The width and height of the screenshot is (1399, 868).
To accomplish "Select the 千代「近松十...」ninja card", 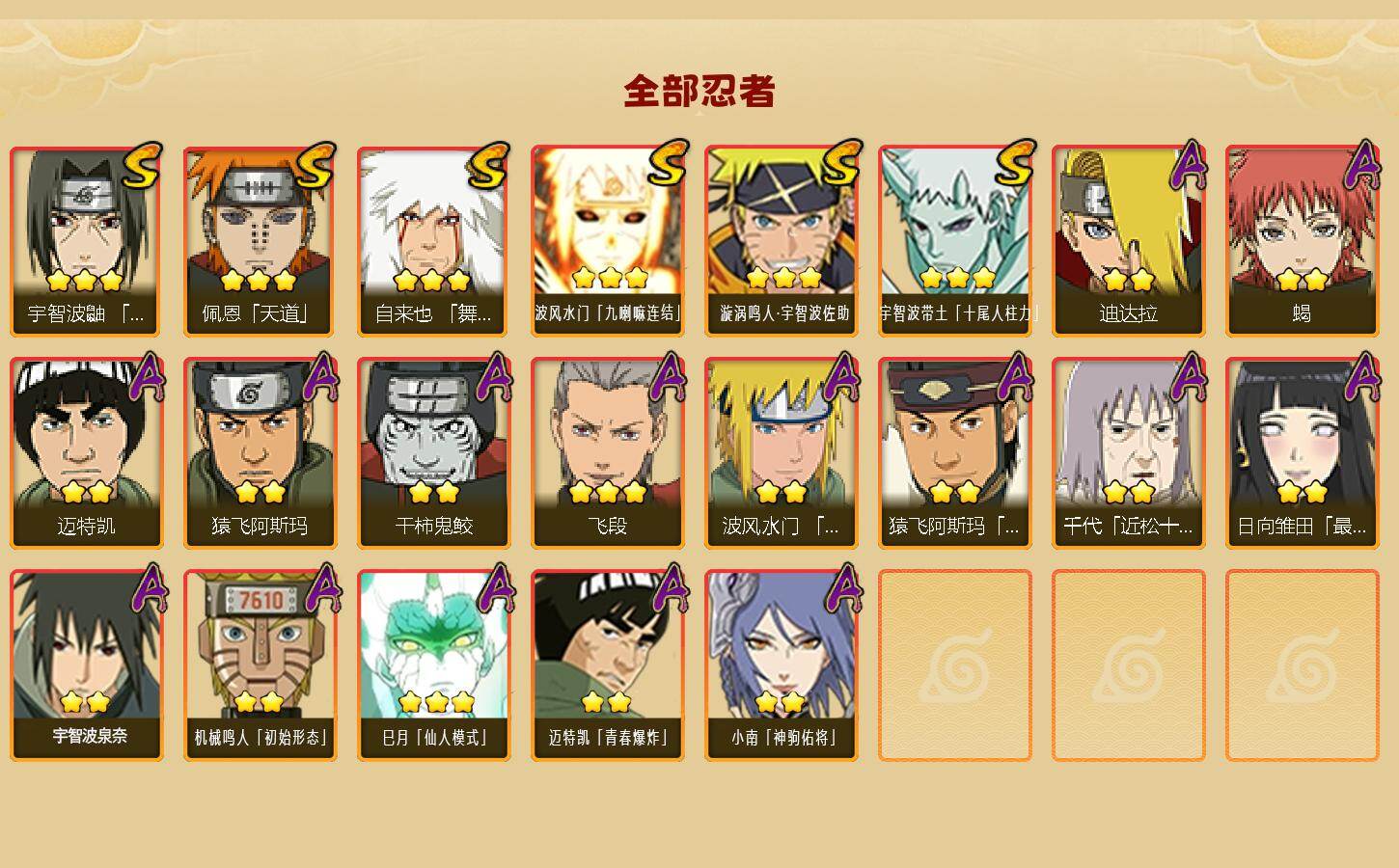I will (1128, 453).
